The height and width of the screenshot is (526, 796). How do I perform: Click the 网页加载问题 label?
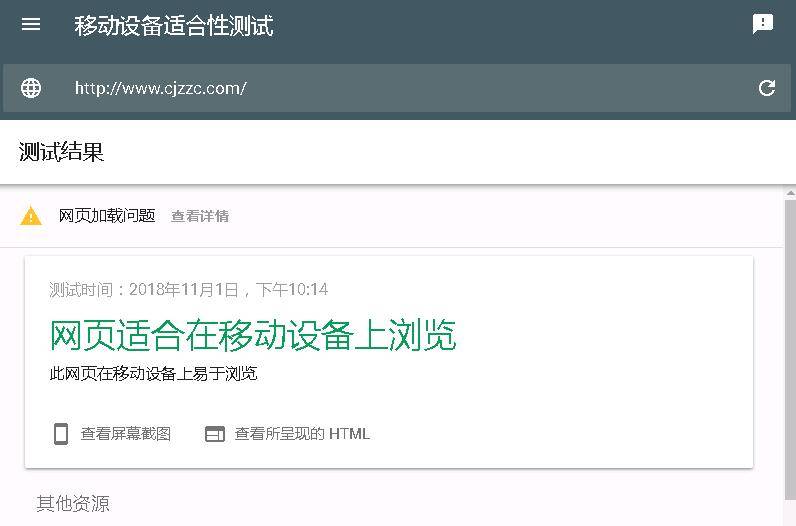107,216
